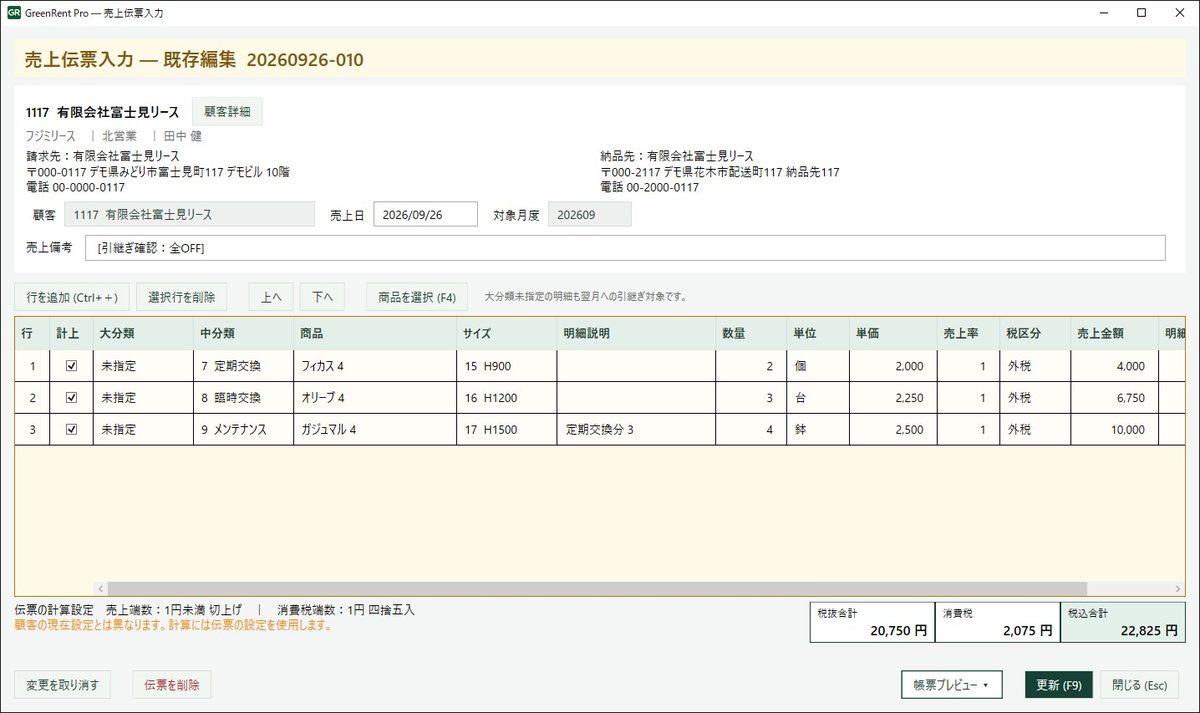Click the horizontal scrollbar left arrow
This screenshot has height=713, width=1200.
pos(100,589)
